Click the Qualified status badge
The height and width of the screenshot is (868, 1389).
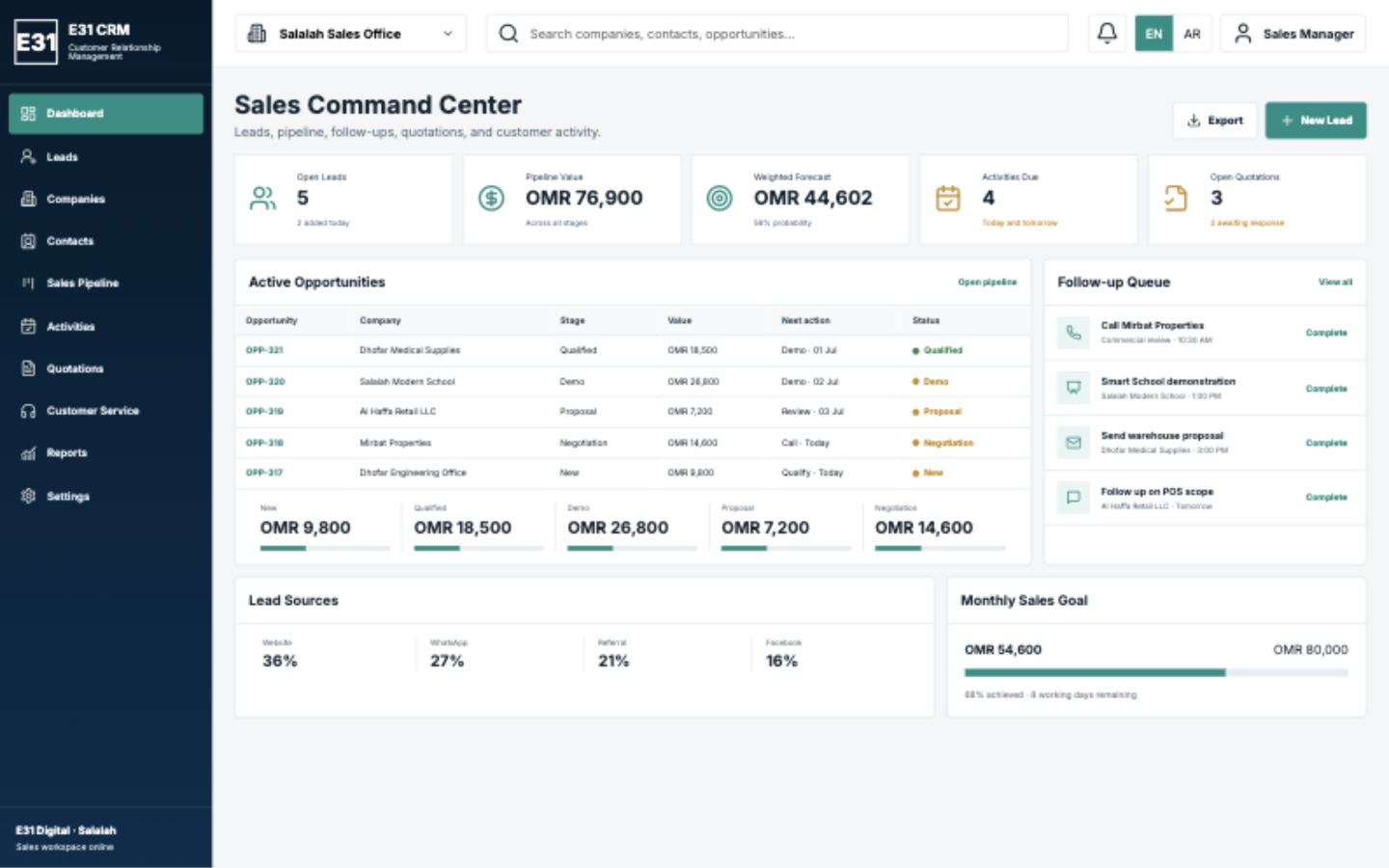[x=938, y=351]
